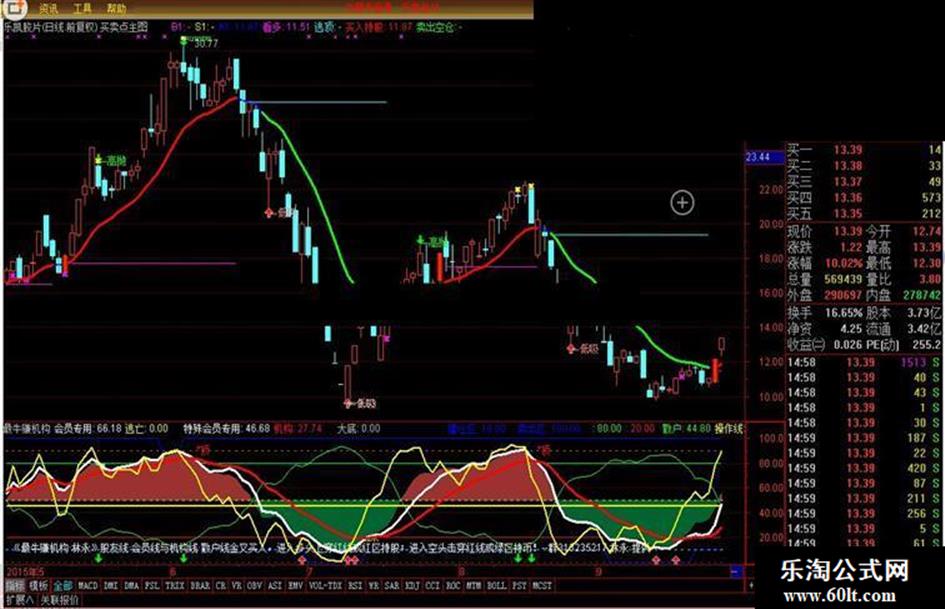This screenshot has width=945, height=609.
Task: Switch indicator to SAR
Action: point(392,585)
